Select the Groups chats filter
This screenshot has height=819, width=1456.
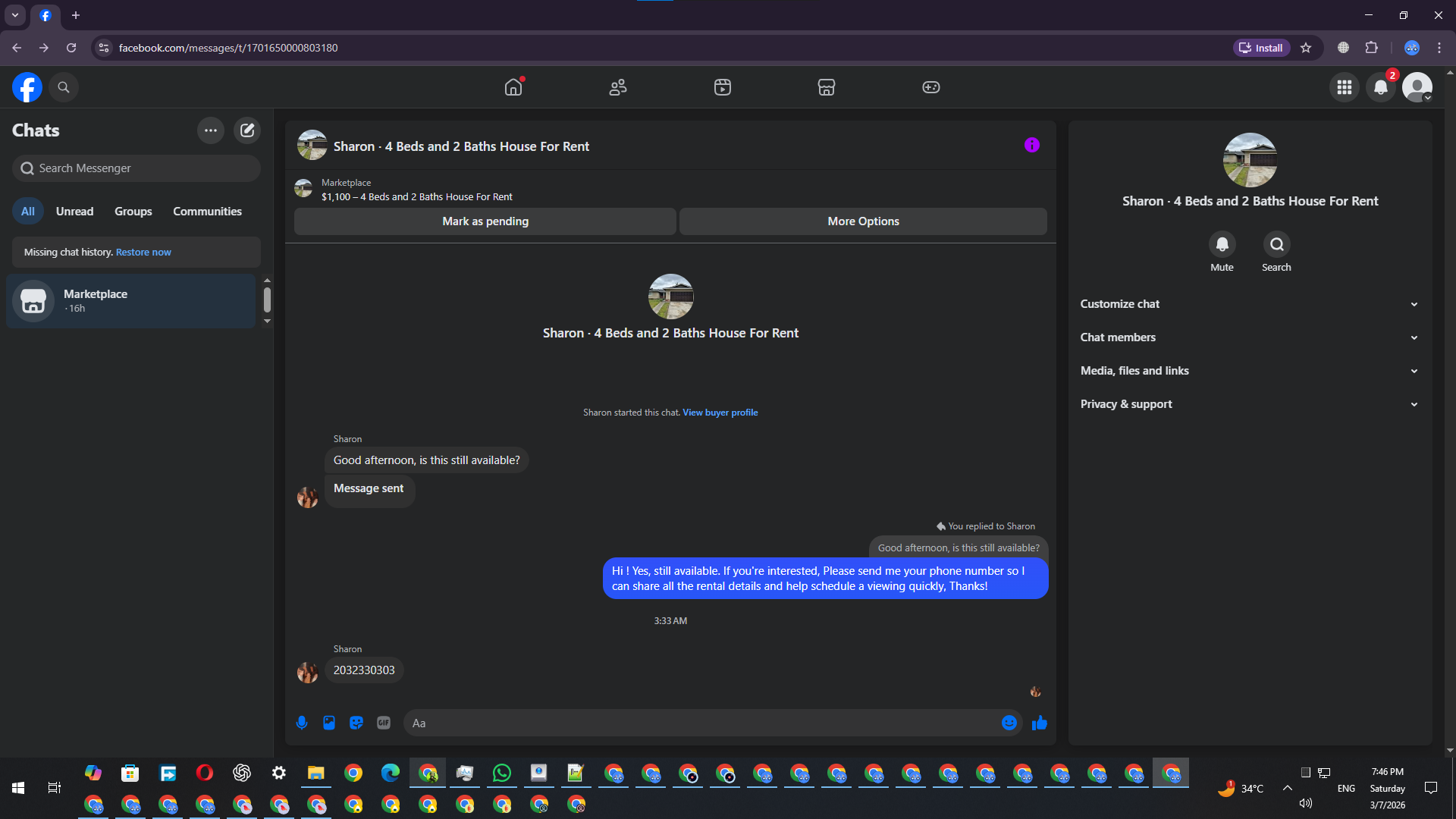tap(133, 212)
